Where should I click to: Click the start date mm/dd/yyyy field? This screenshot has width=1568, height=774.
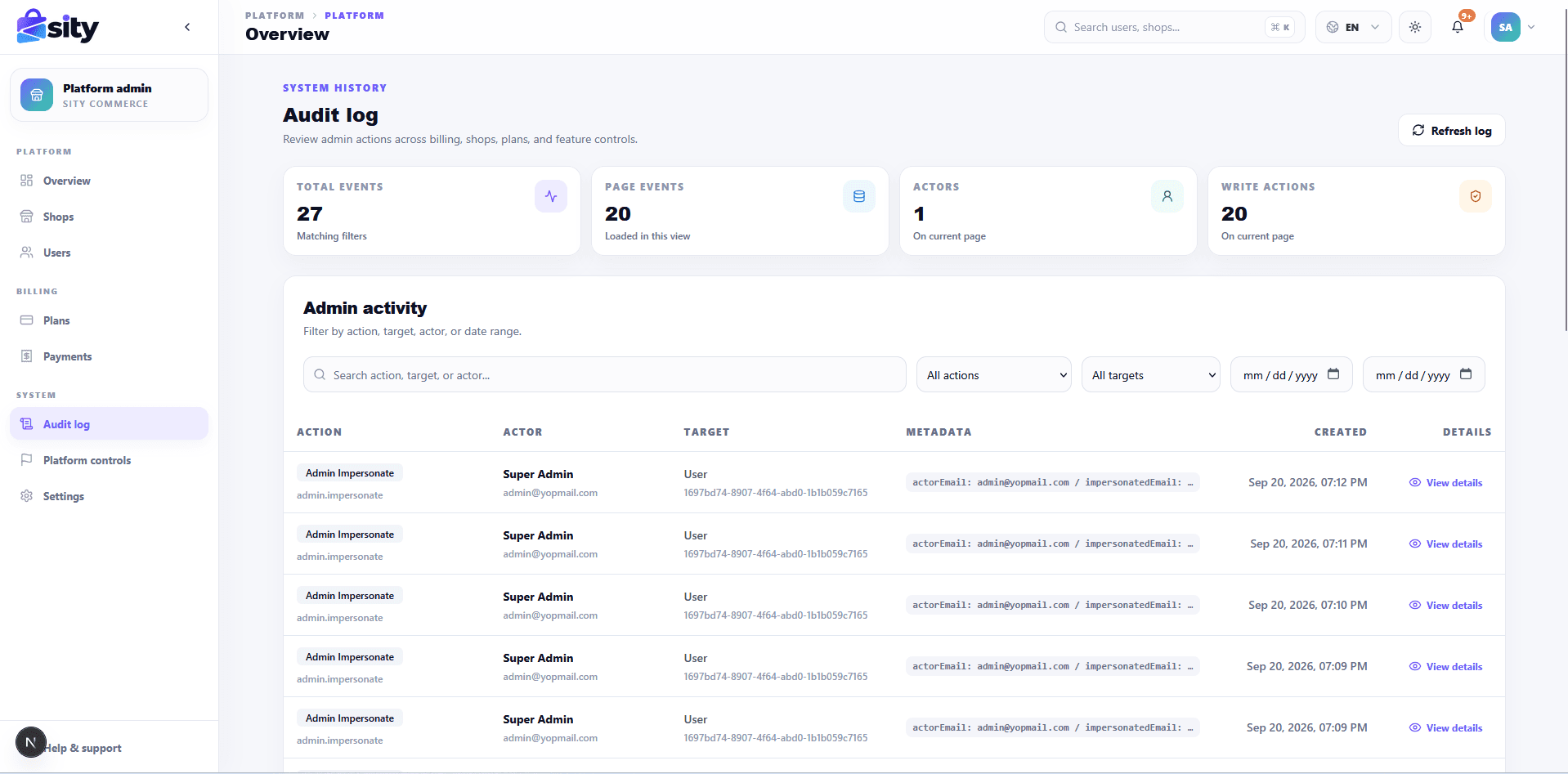tap(1291, 375)
